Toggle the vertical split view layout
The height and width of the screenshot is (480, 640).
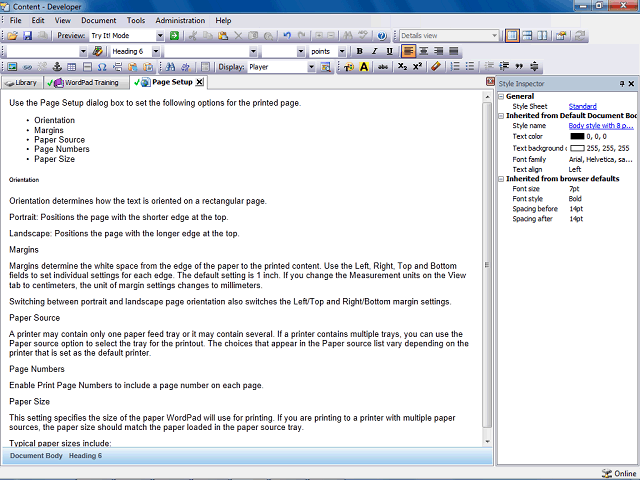542,36
